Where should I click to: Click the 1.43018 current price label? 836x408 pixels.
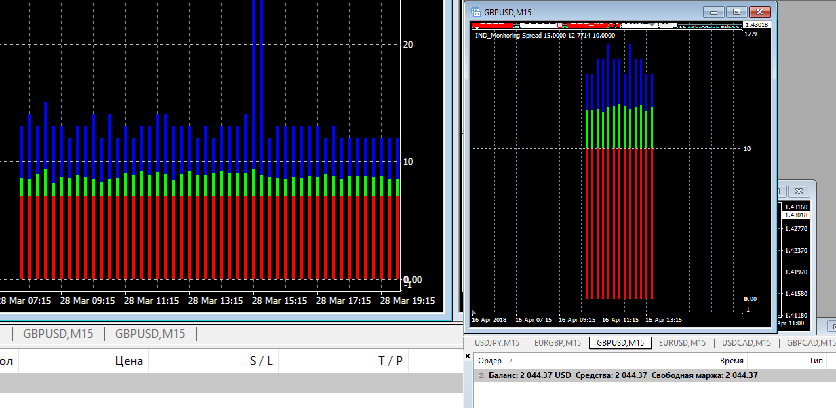(x=757, y=25)
